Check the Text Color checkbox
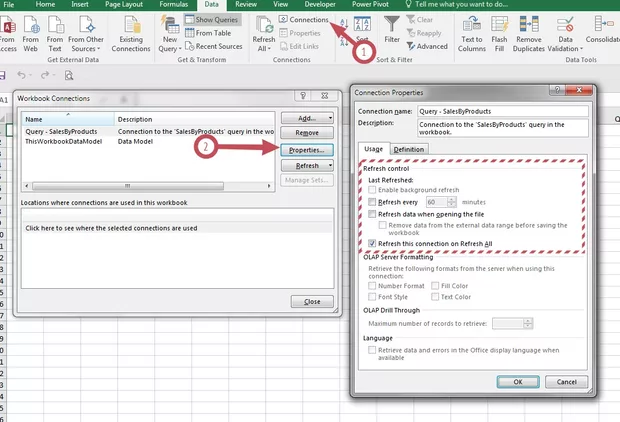This screenshot has width=620, height=422. [435, 297]
